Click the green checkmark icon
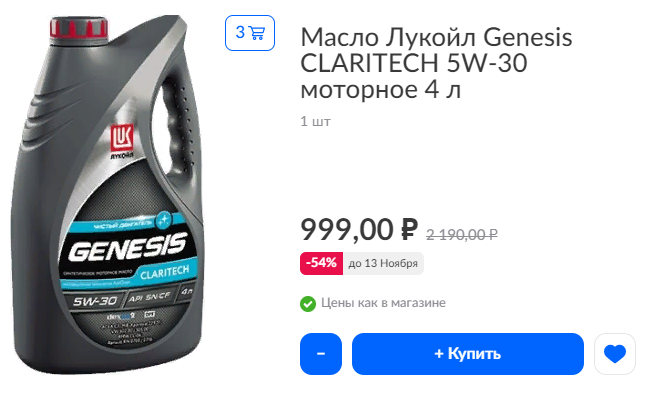This screenshot has height=408, width=648. (308, 303)
